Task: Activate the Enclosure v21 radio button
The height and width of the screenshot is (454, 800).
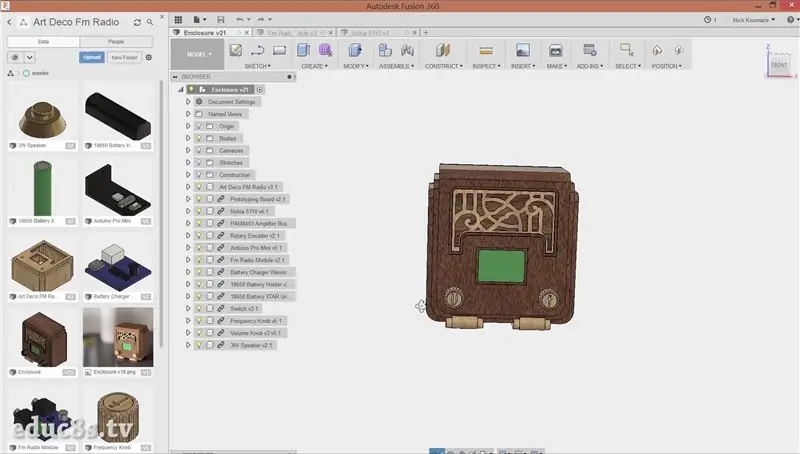Action: [x=260, y=90]
